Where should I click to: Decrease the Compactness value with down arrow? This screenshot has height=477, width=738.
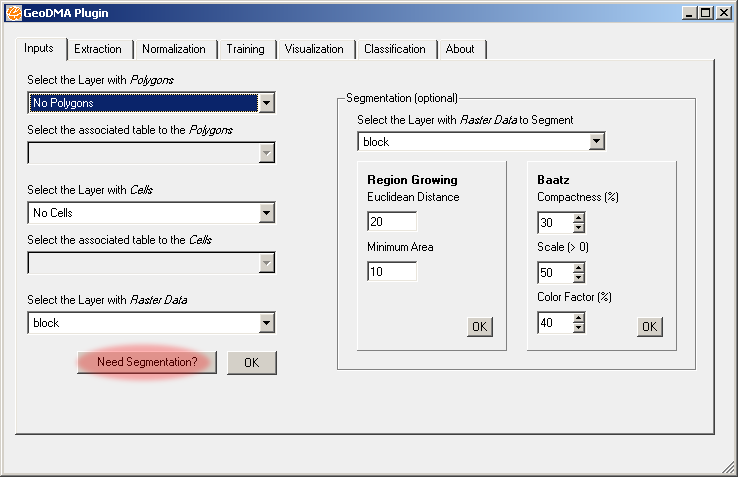coord(578,227)
